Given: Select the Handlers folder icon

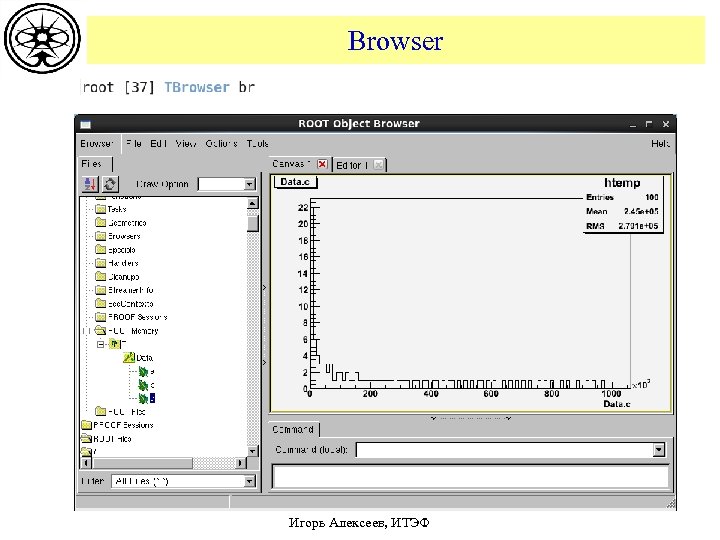Looking at the screenshot, I should [100, 263].
